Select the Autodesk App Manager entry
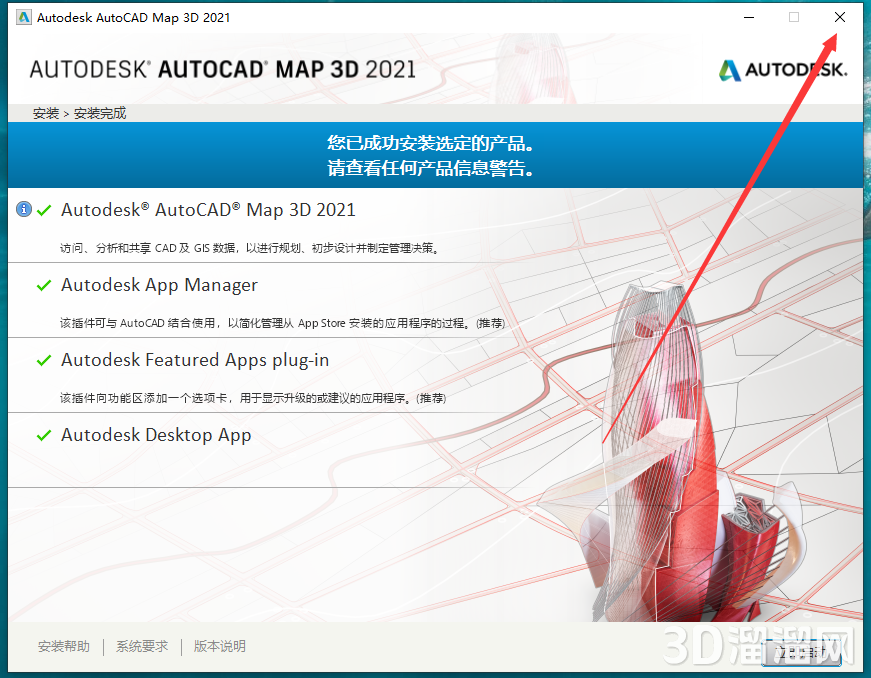 (x=158, y=285)
